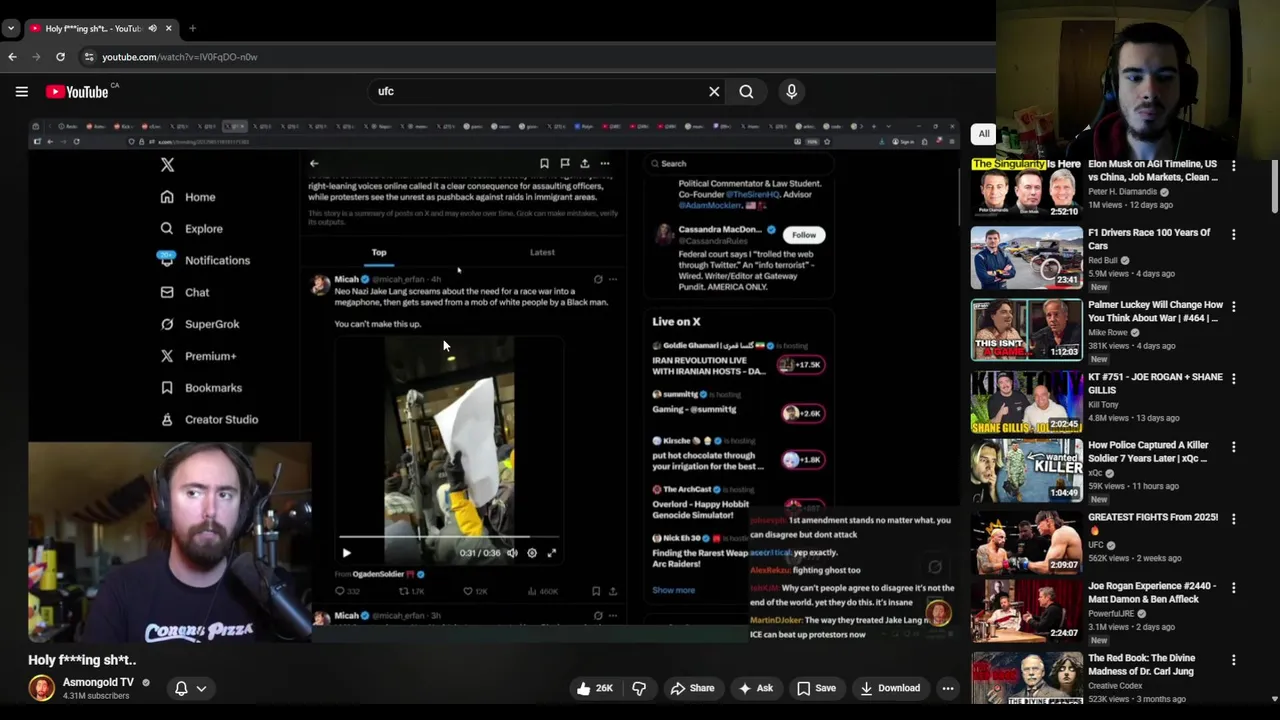Screen dimensions: 1280x720
Task: Open Home in X sidebar
Action: 188,197
